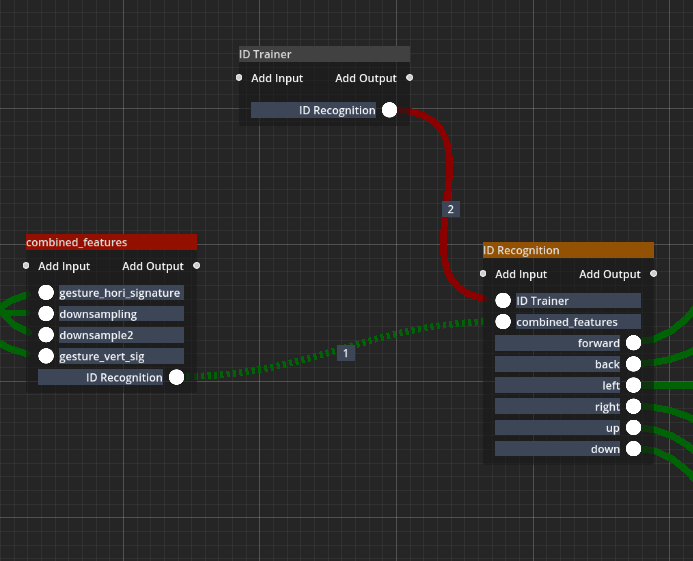This screenshot has width=693, height=561.
Task: Select the orange ID Recognition node title bar
Action: [x=568, y=250]
